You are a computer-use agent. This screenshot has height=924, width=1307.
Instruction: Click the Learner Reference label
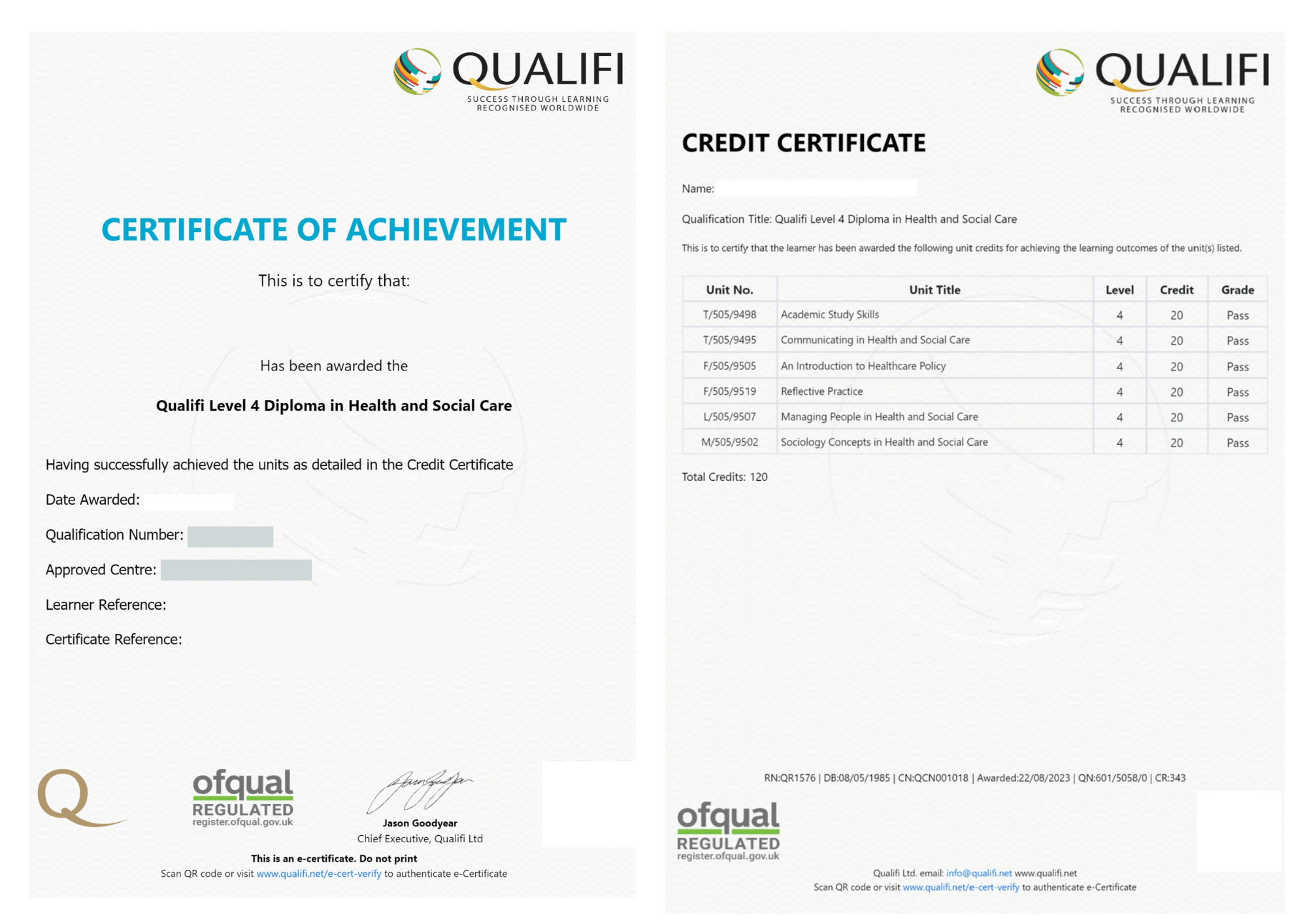[x=106, y=605]
